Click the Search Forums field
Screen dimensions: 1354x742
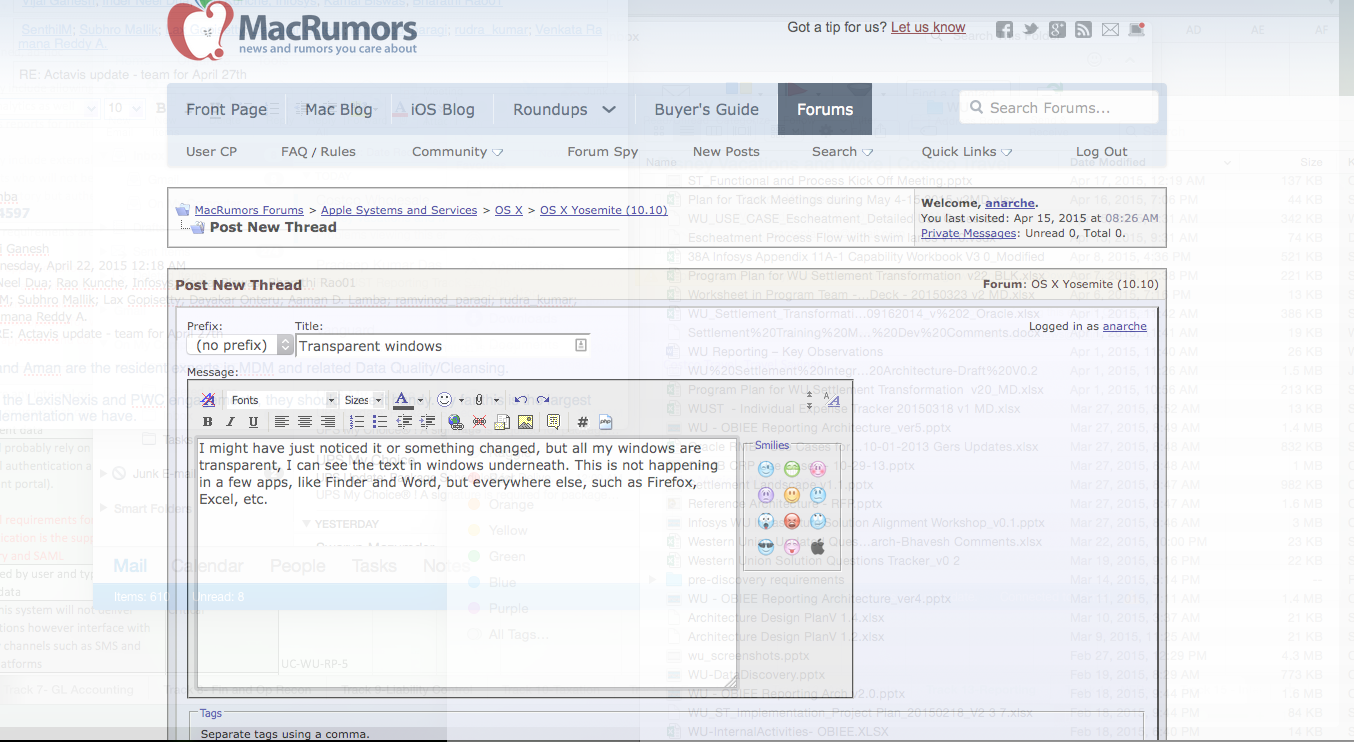click(x=1059, y=108)
